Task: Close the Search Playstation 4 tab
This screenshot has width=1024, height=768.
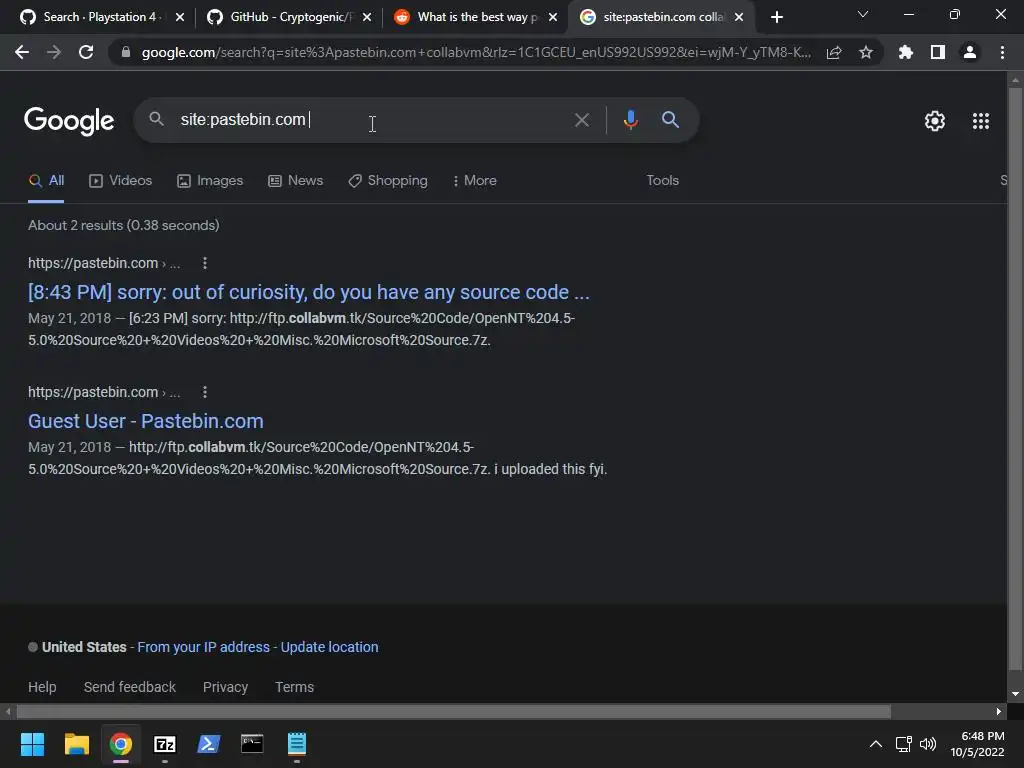Action: [x=180, y=18]
